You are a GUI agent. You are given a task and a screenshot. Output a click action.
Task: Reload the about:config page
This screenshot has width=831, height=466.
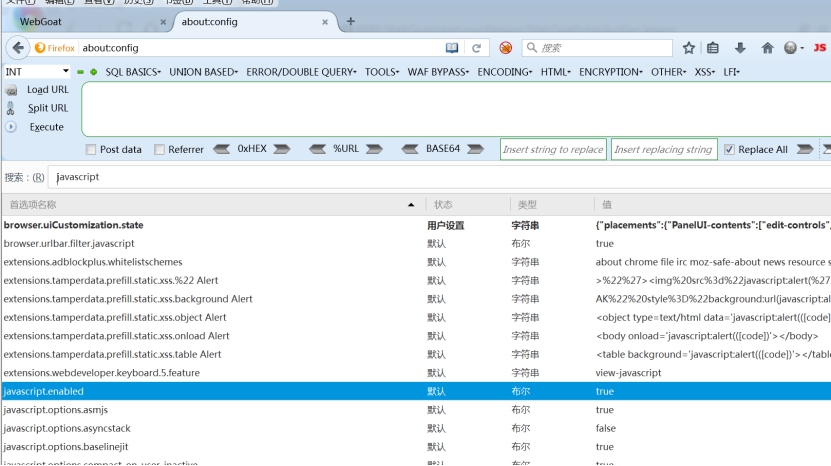coord(476,48)
